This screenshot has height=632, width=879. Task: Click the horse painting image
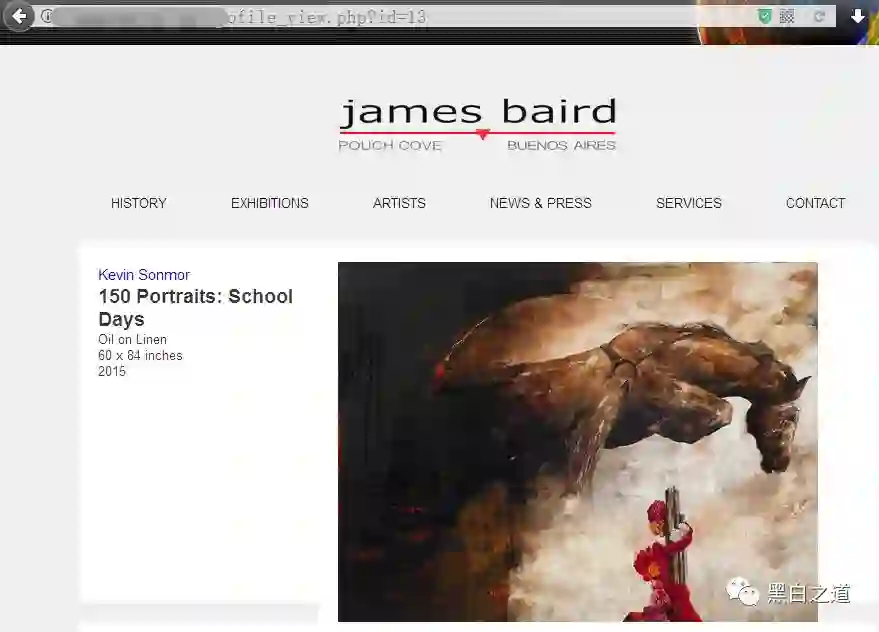[577, 442]
